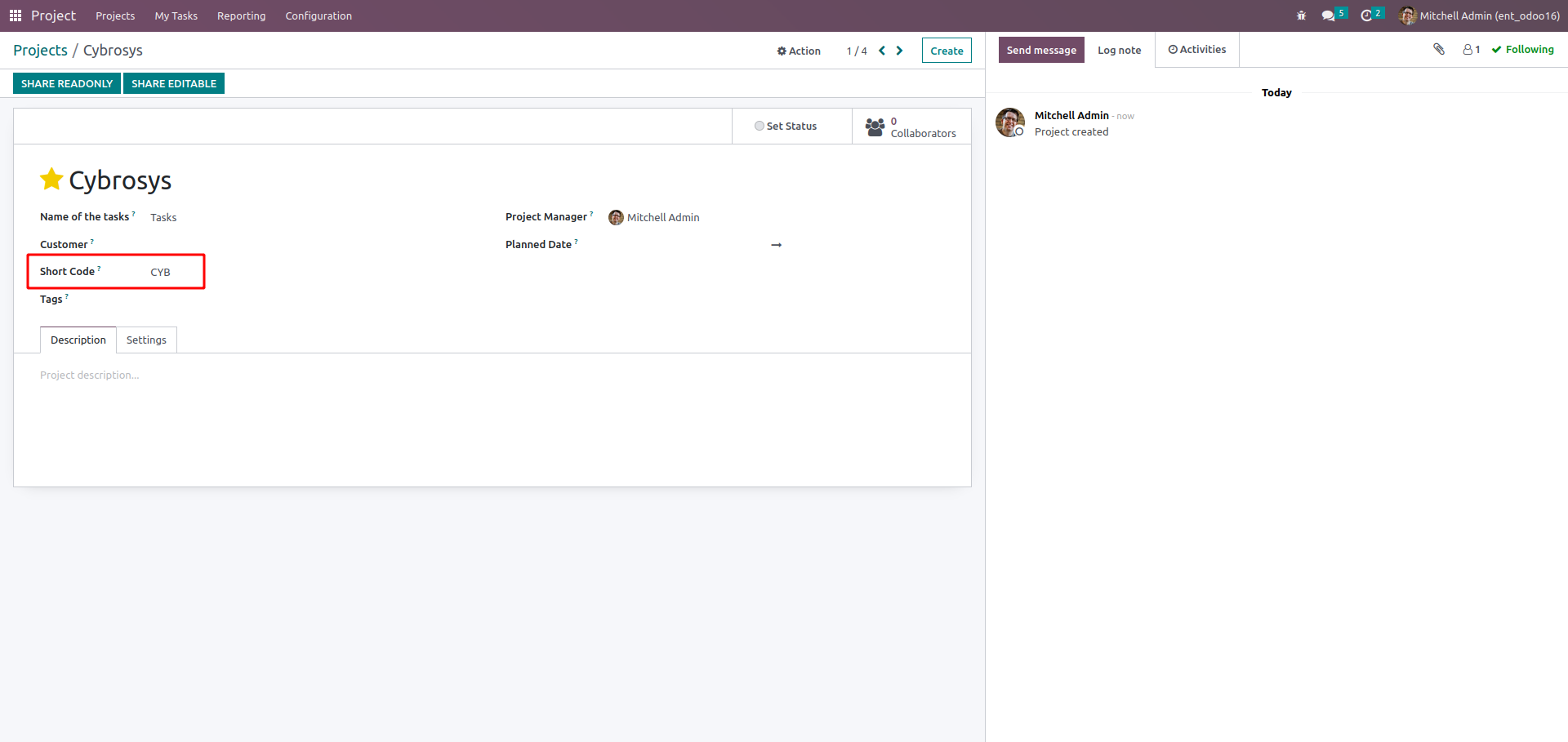Screen dimensions: 1568x742
Task: Click the Create button
Action: click(x=947, y=51)
